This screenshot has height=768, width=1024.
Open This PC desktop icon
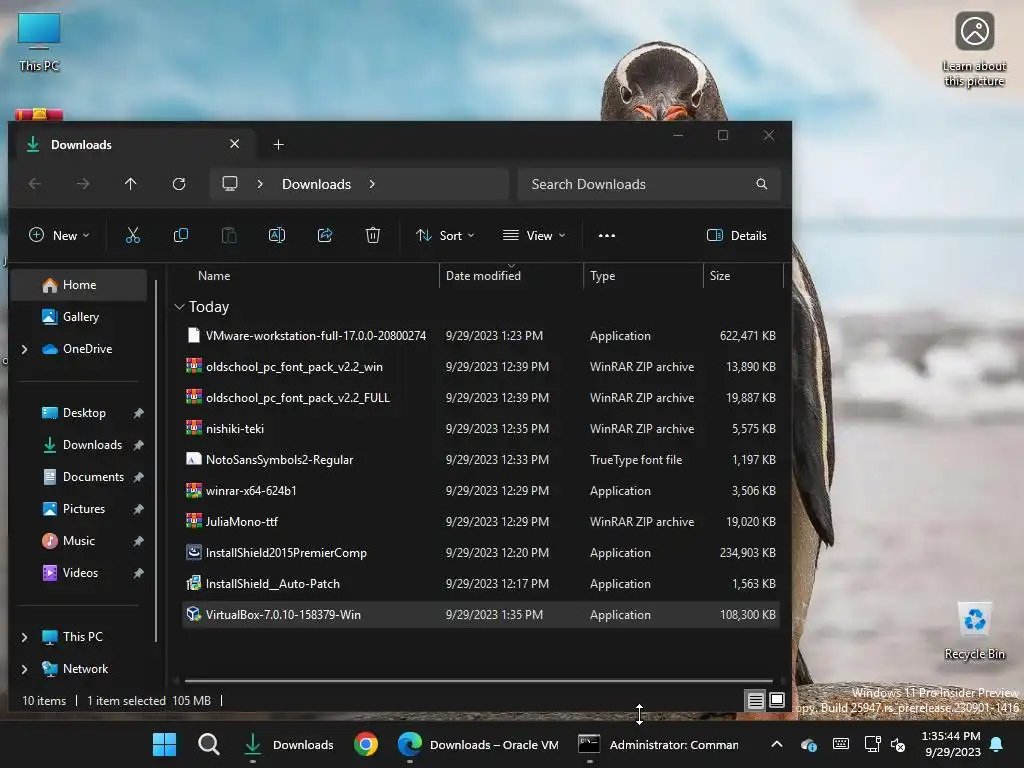click(x=39, y=41)
